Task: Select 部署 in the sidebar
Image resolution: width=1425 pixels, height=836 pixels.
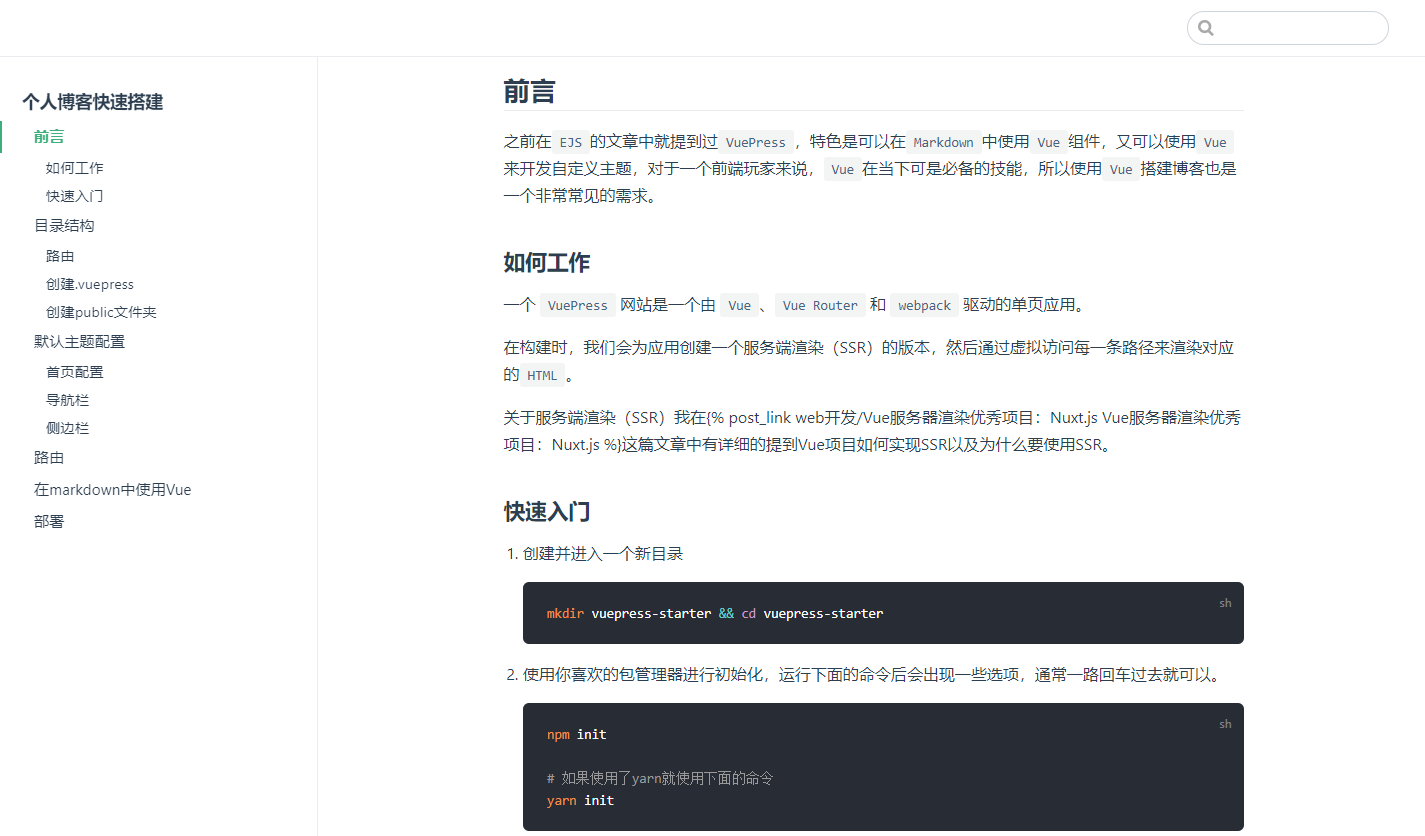Action: tap(49, 522)
